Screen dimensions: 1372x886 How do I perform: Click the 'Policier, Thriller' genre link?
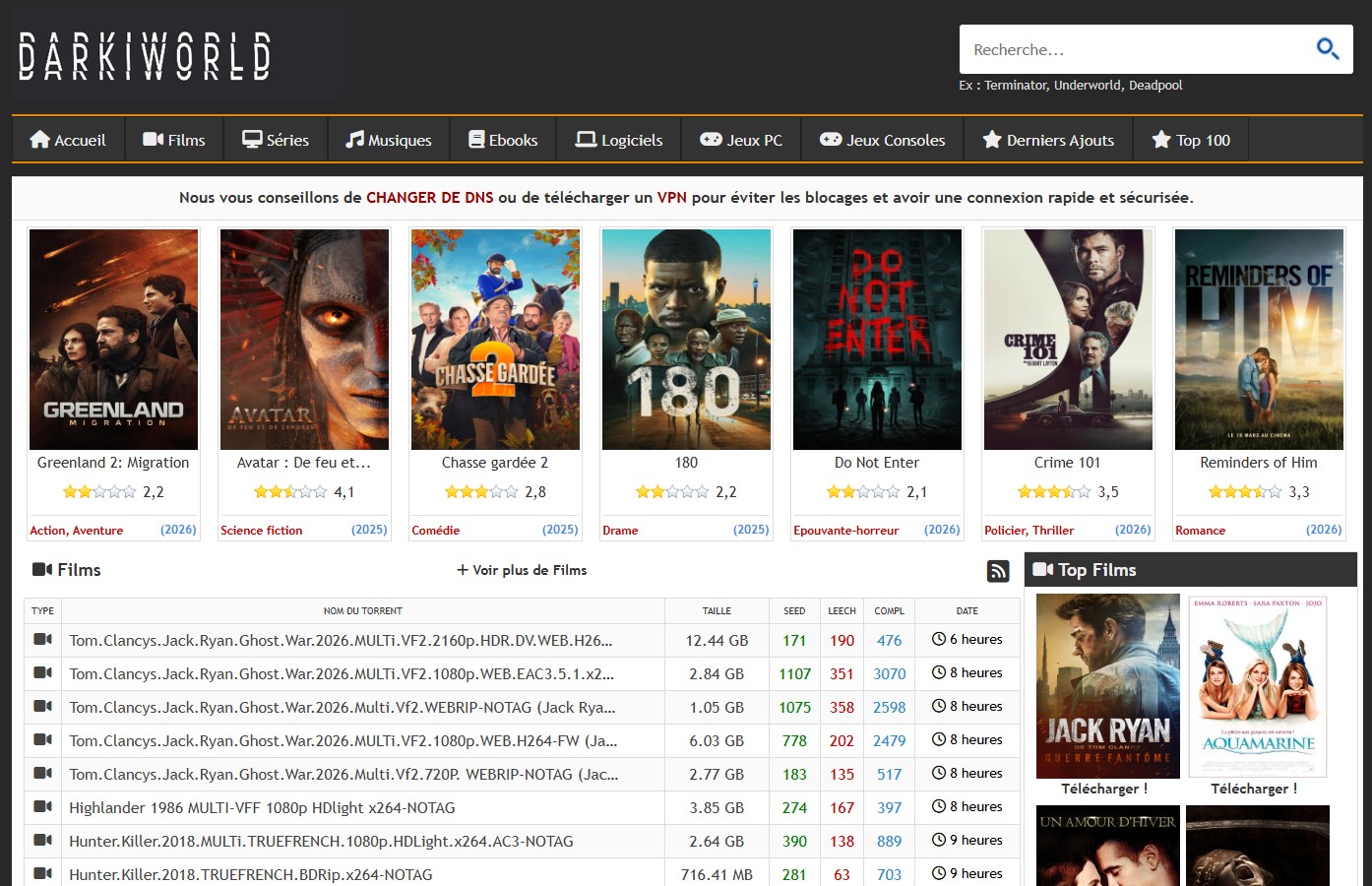[x=1029, y=530]
